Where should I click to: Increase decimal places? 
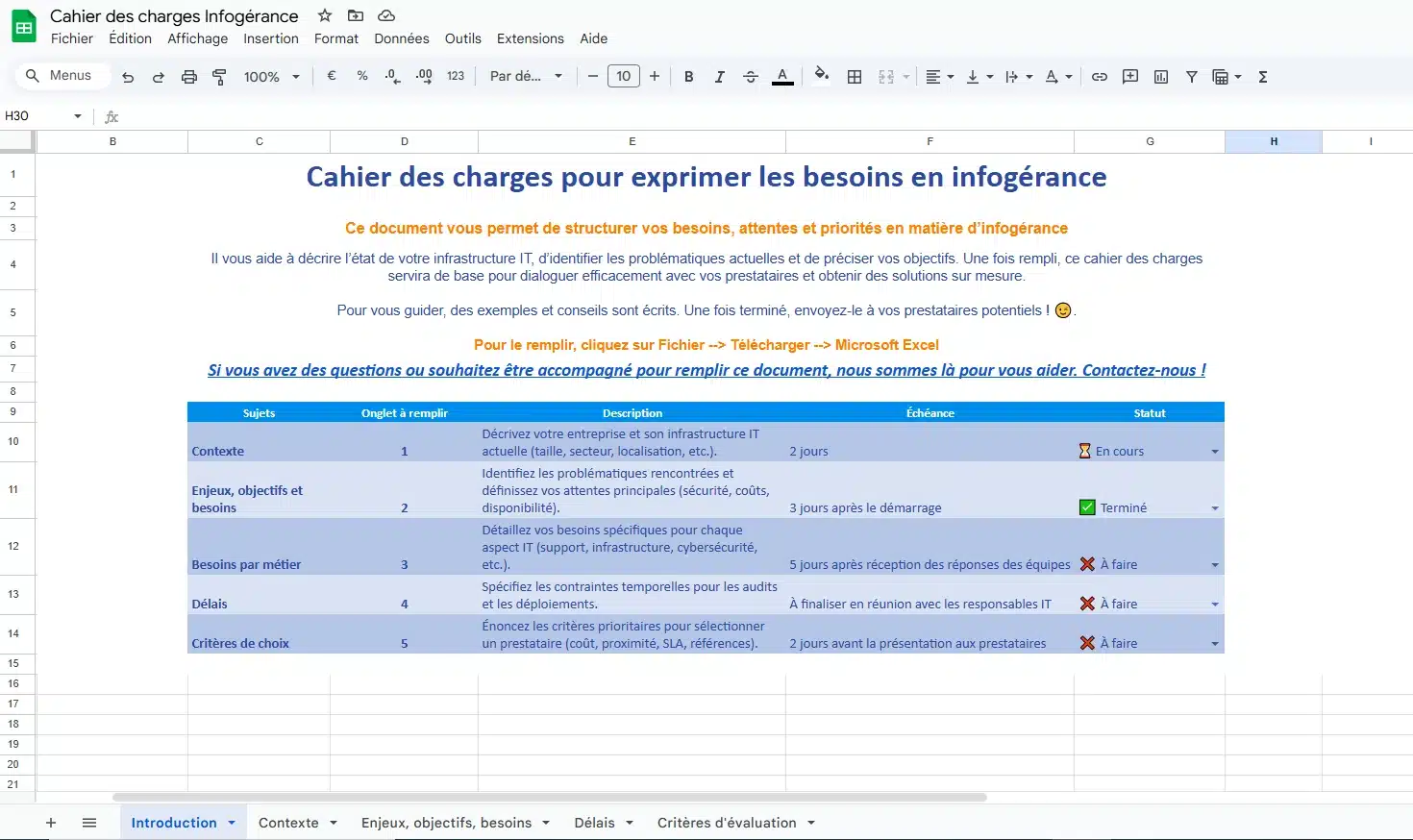[x=424, y=76]
